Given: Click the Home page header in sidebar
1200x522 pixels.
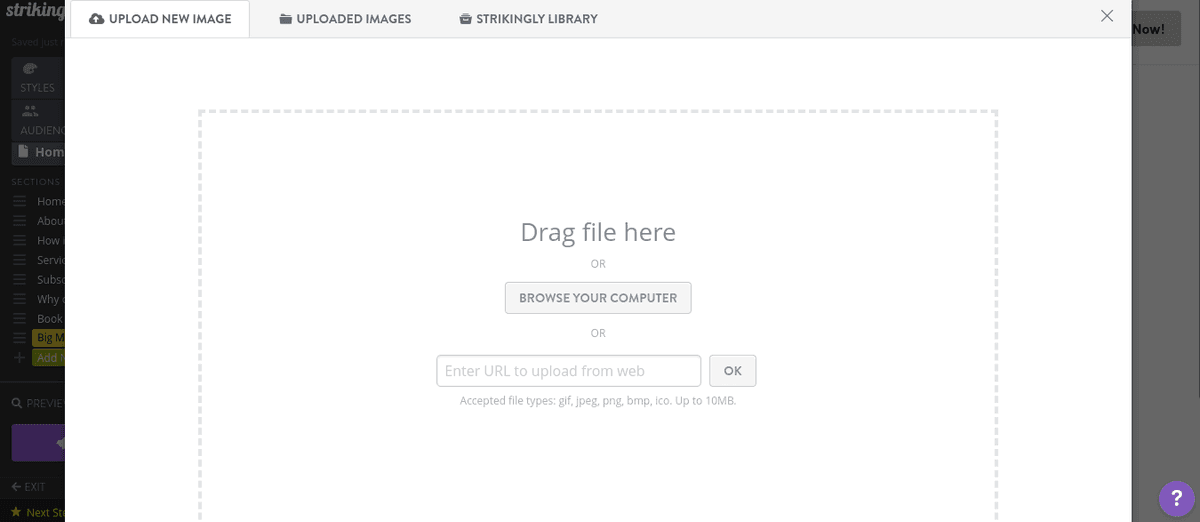Looking at the screenshot, I should (x=38, y=152).
